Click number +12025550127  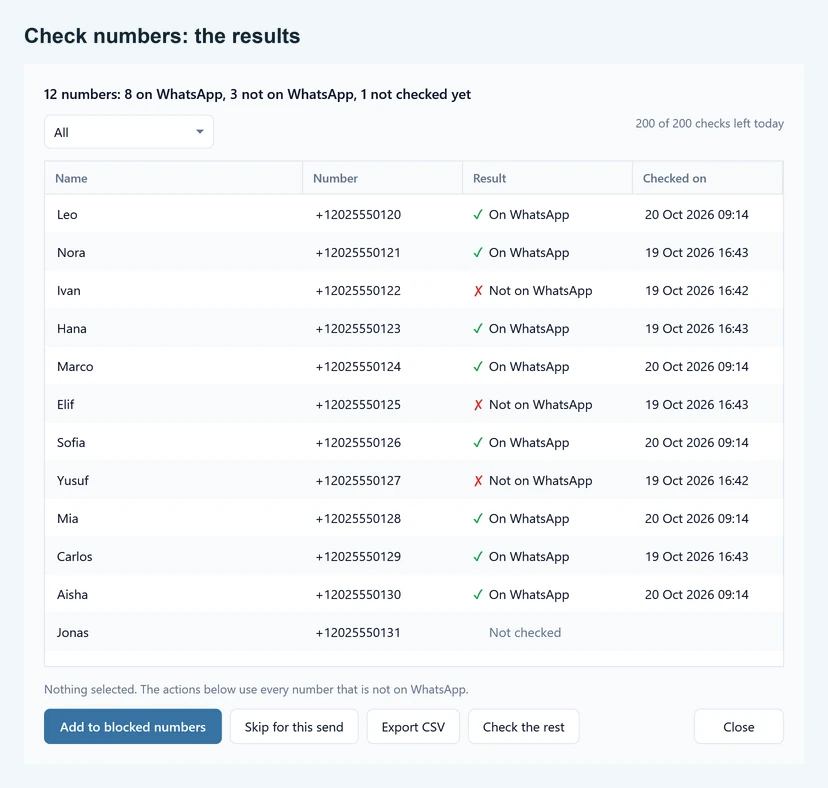click(358, 481)
